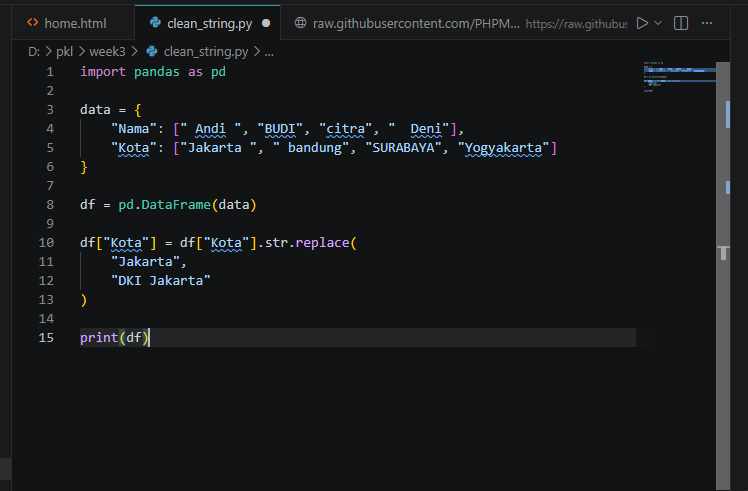Image resolution: width=748 pixels, height=491 pixels.
Task: Click line number 15 in the gutter
Action: (x=46, y=338)
